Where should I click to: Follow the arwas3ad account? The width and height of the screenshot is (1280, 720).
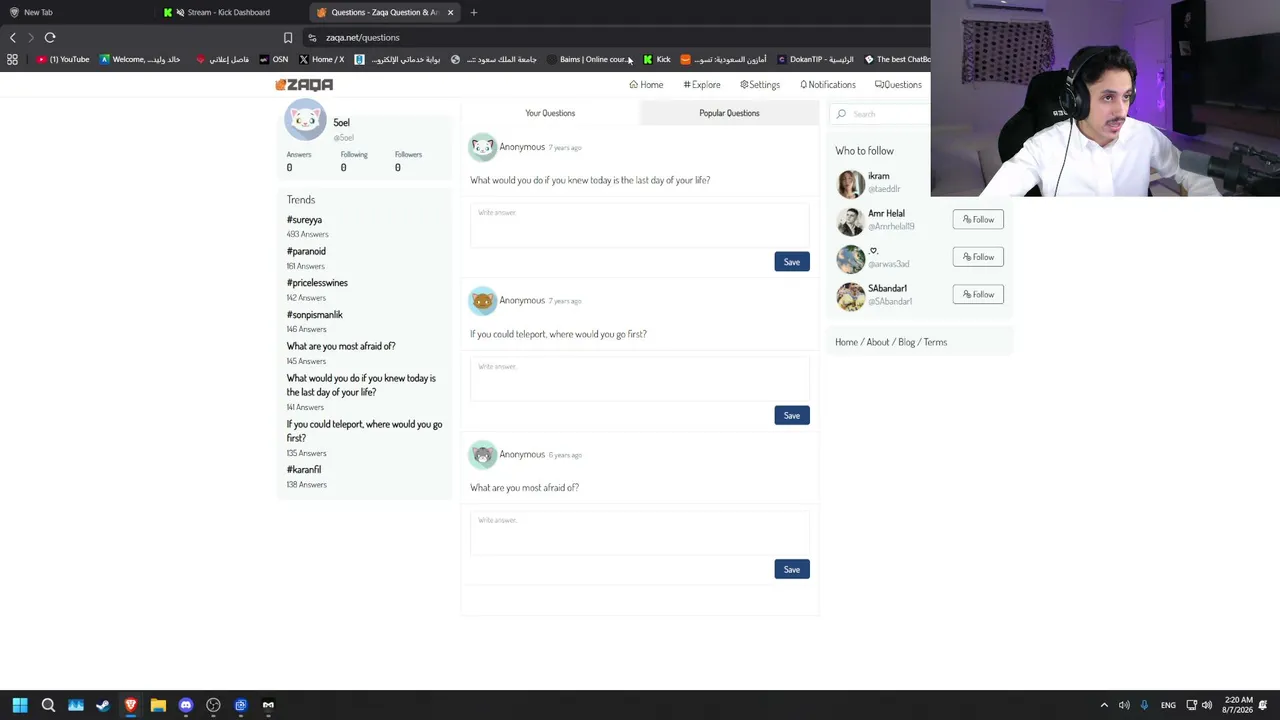tap(978, 257)
